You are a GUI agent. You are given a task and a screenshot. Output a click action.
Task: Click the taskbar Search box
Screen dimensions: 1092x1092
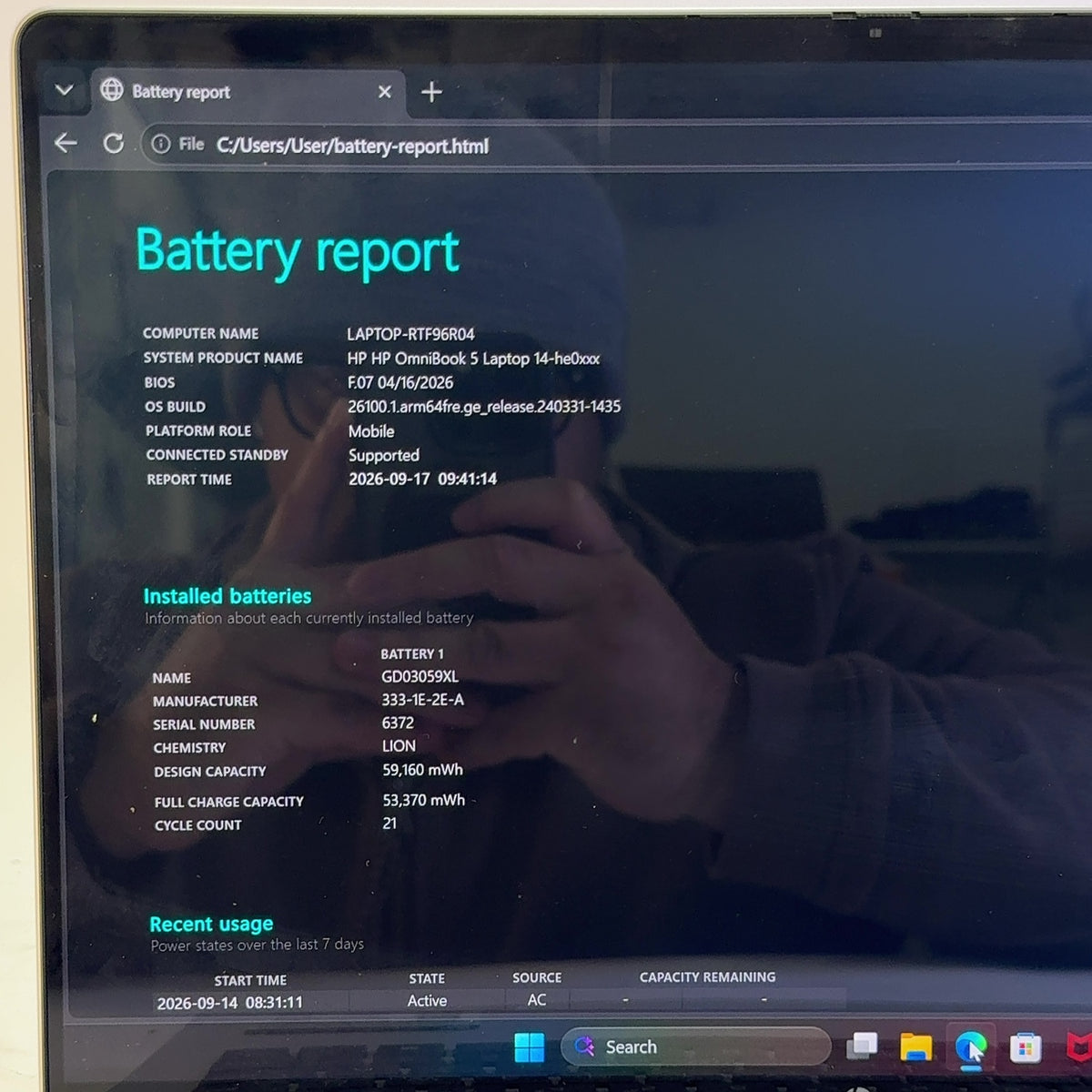coord(696,1047)
